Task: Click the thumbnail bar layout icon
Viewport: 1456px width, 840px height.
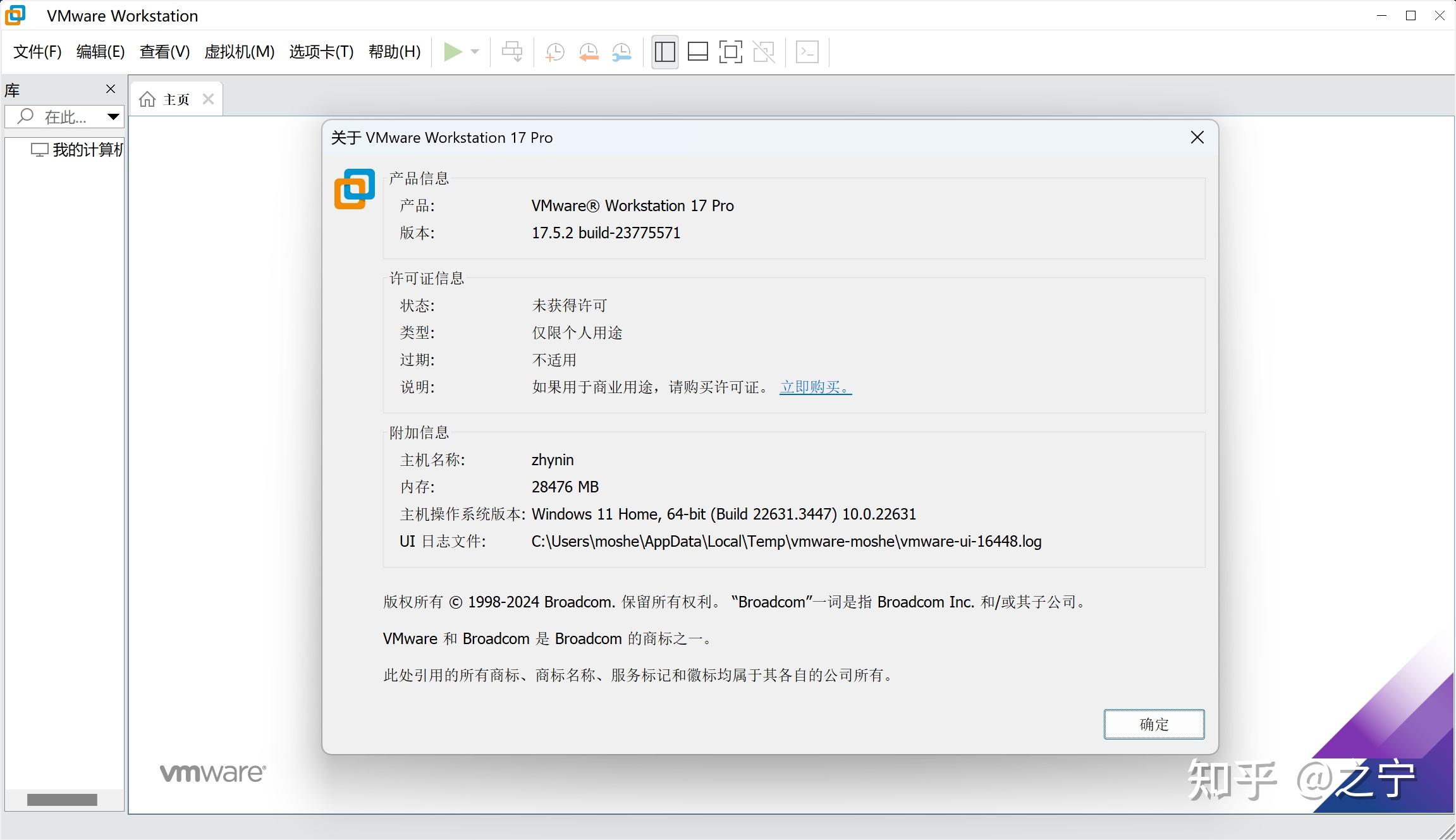Action: (697, 51)
